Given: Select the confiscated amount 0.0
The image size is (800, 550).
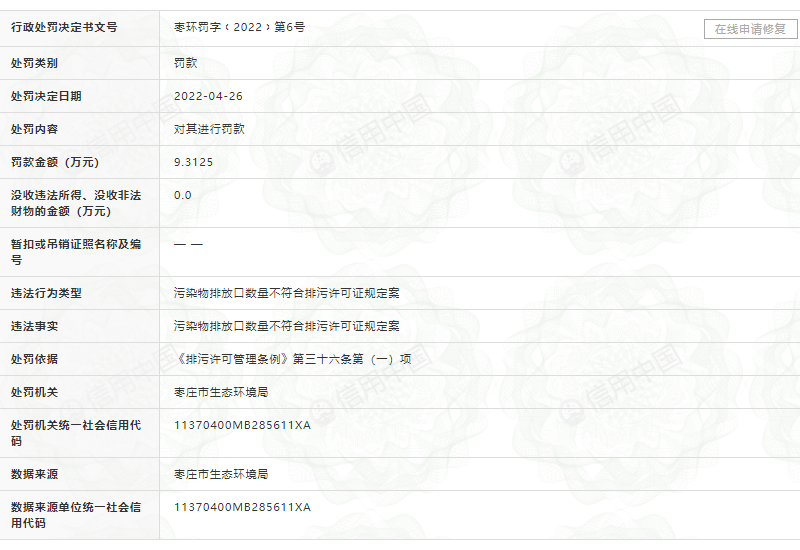Looking at the screenshot, I should [x=183, y=195].
